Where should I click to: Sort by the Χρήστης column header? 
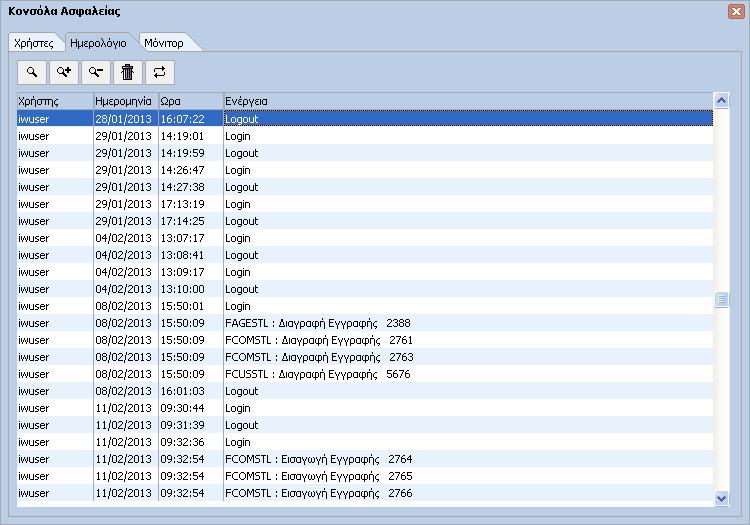pos(55,101)
